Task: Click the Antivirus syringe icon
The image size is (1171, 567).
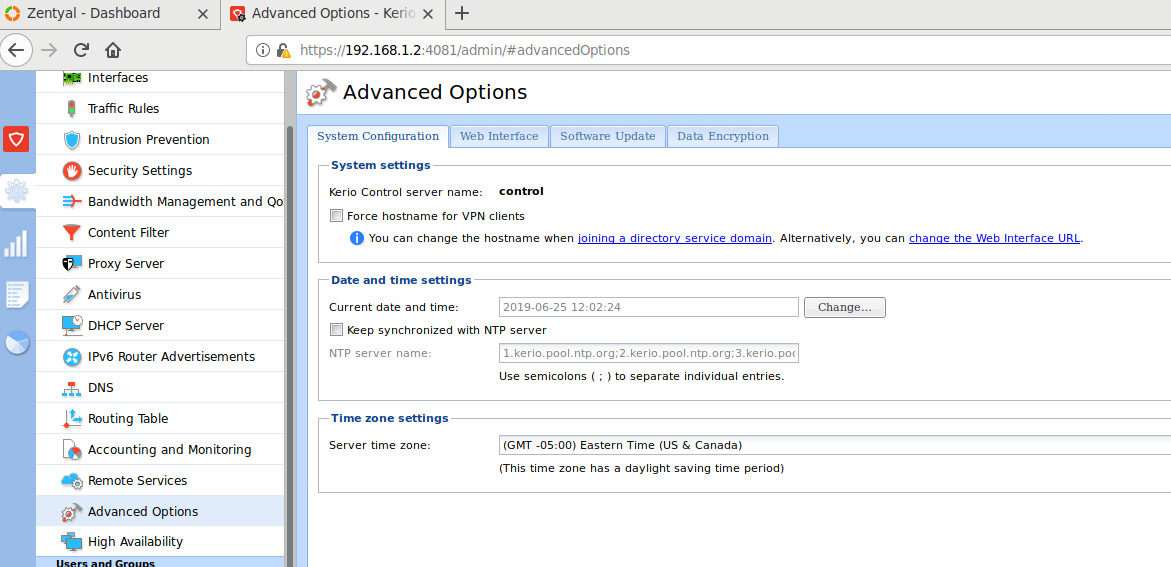Action: [x=72, y=295]
